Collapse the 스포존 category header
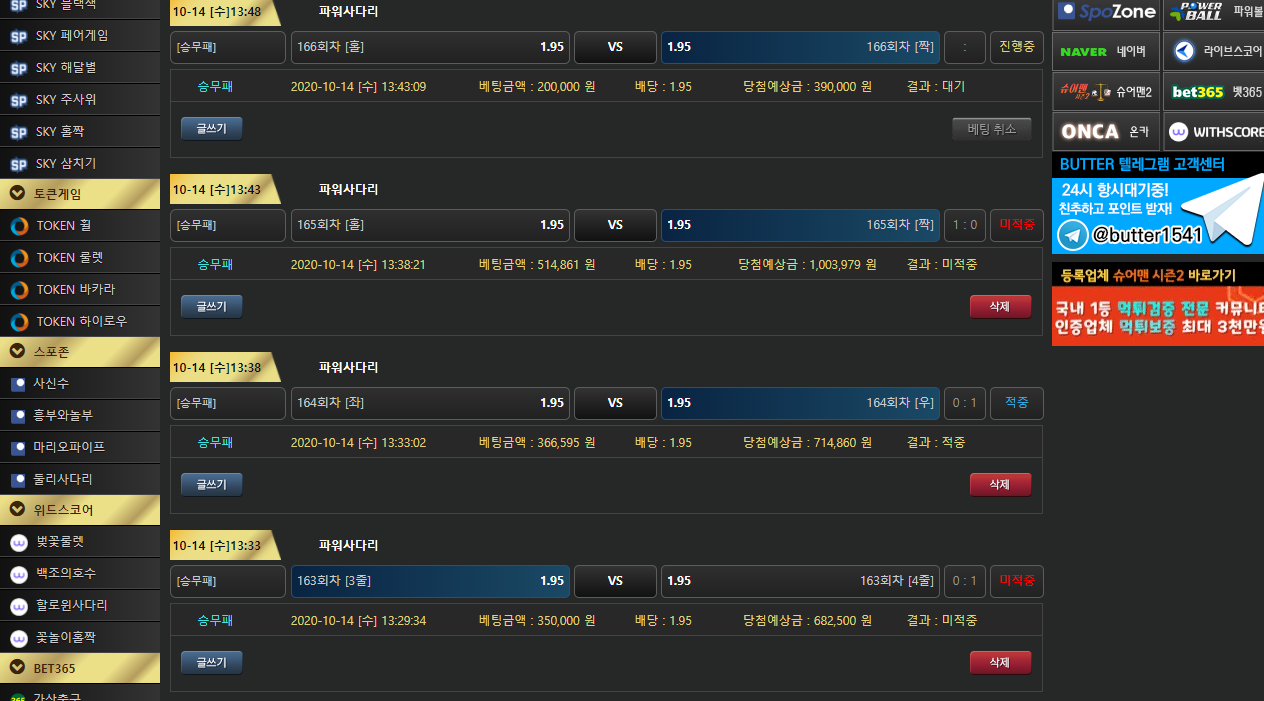The height and width of the screenshot is (701, 1264). [79, 352]
